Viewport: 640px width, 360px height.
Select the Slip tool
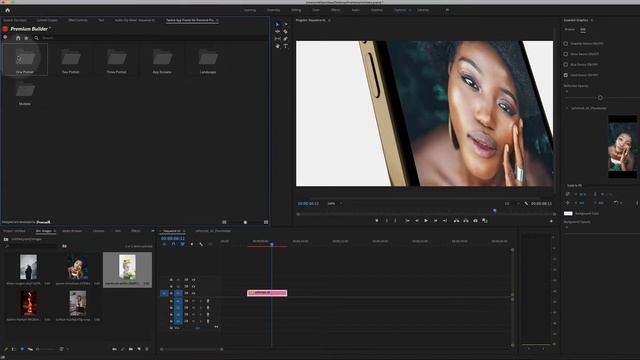278,39
